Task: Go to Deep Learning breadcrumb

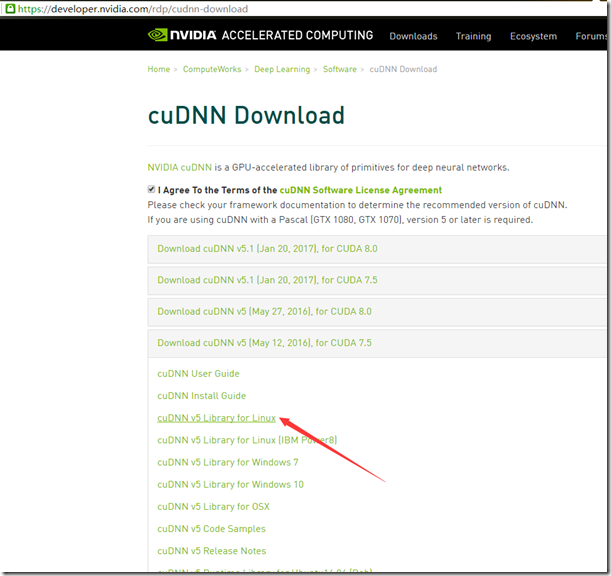Action: click(282, 69)
